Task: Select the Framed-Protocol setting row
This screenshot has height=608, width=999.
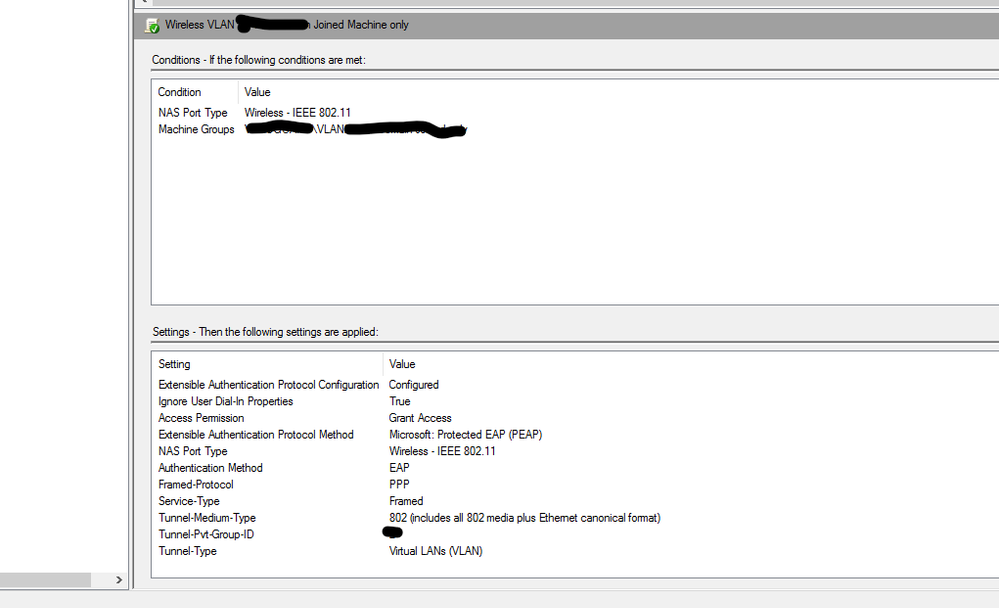Action: (x=196, y=485)
